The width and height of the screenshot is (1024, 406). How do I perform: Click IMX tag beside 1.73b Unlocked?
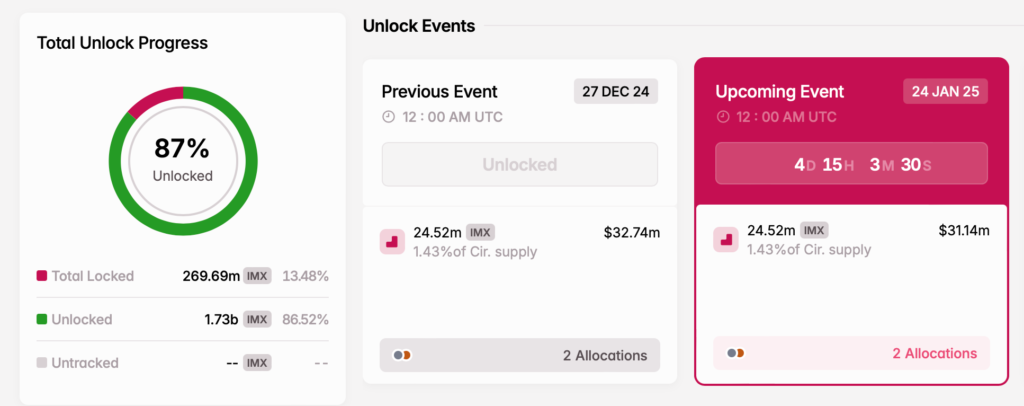pyautogui.click(x=257, y=320)
